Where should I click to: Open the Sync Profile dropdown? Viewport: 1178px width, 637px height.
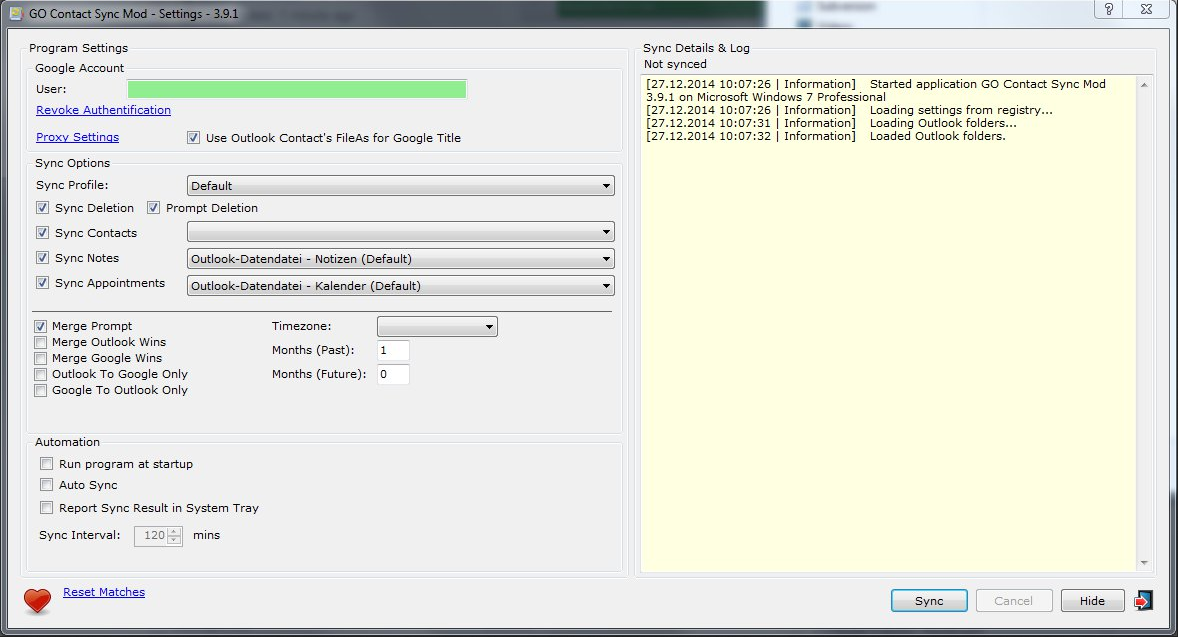pyautogui.click(x=400, y=186)
